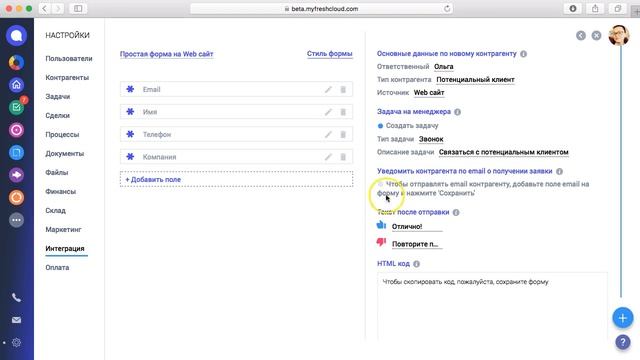Click + Добавить поле button
The width and height of the screenshot is (640, 360).
pyautogui.click(x=236, y=180)
